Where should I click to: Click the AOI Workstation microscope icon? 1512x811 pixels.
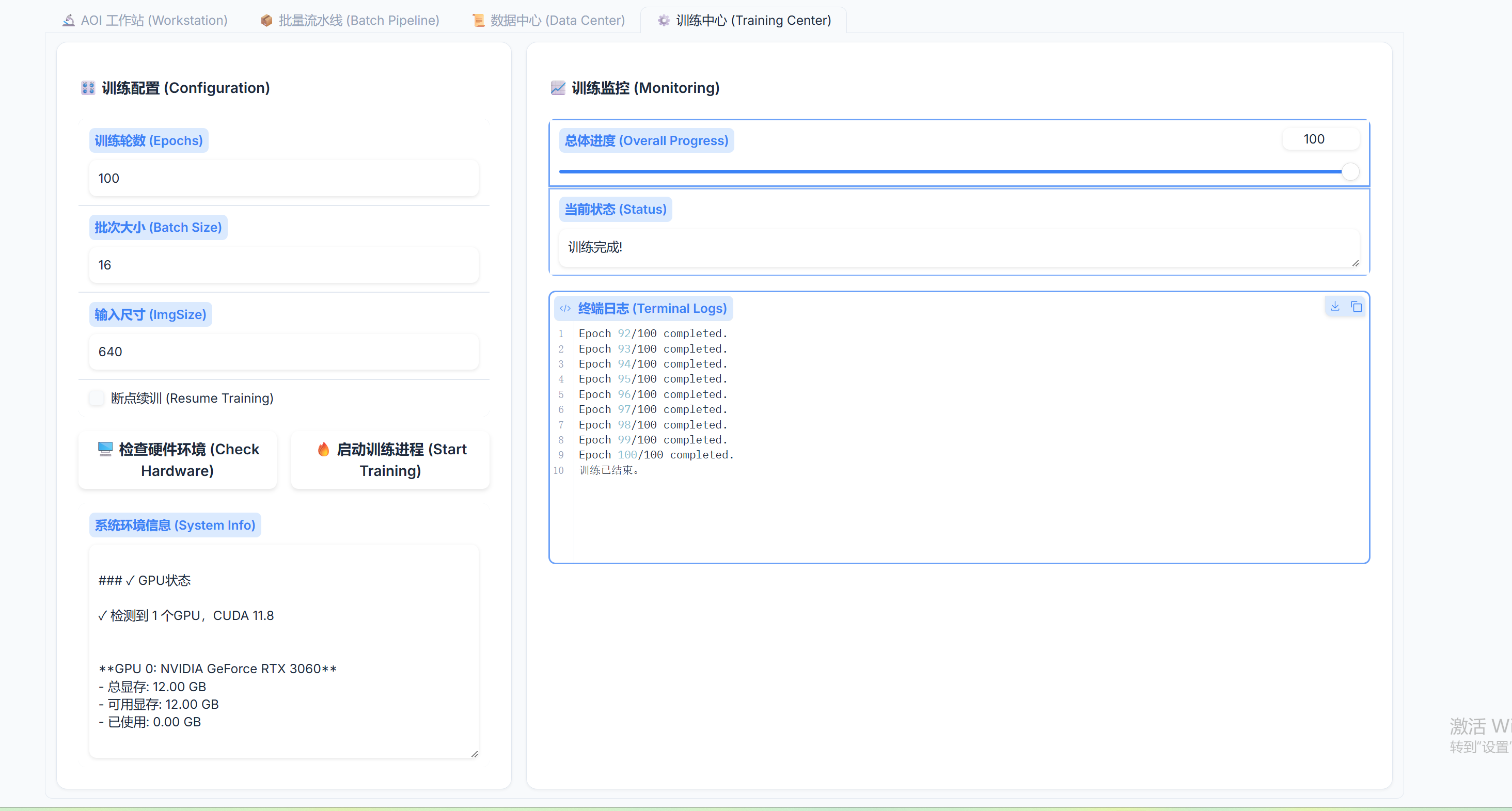(x=69, y=21)
